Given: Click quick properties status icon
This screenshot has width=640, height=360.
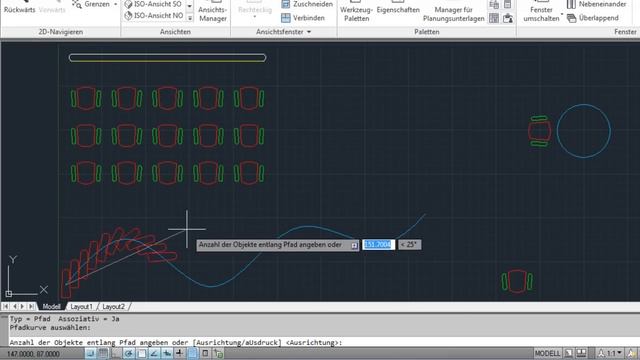Looking at the screenshot, I should (218, 353).
